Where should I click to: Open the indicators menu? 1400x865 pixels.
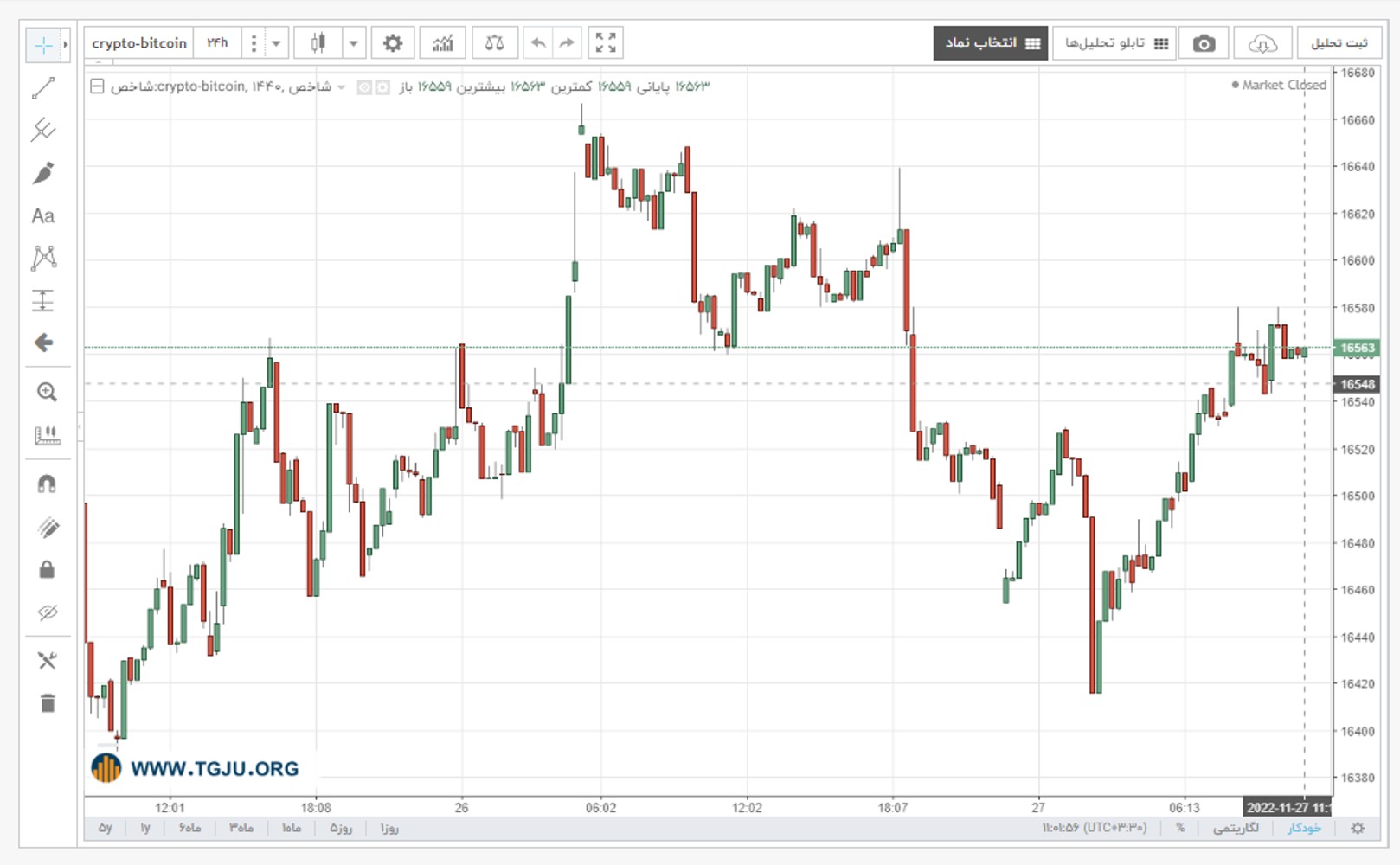click(x=442, y=43)
